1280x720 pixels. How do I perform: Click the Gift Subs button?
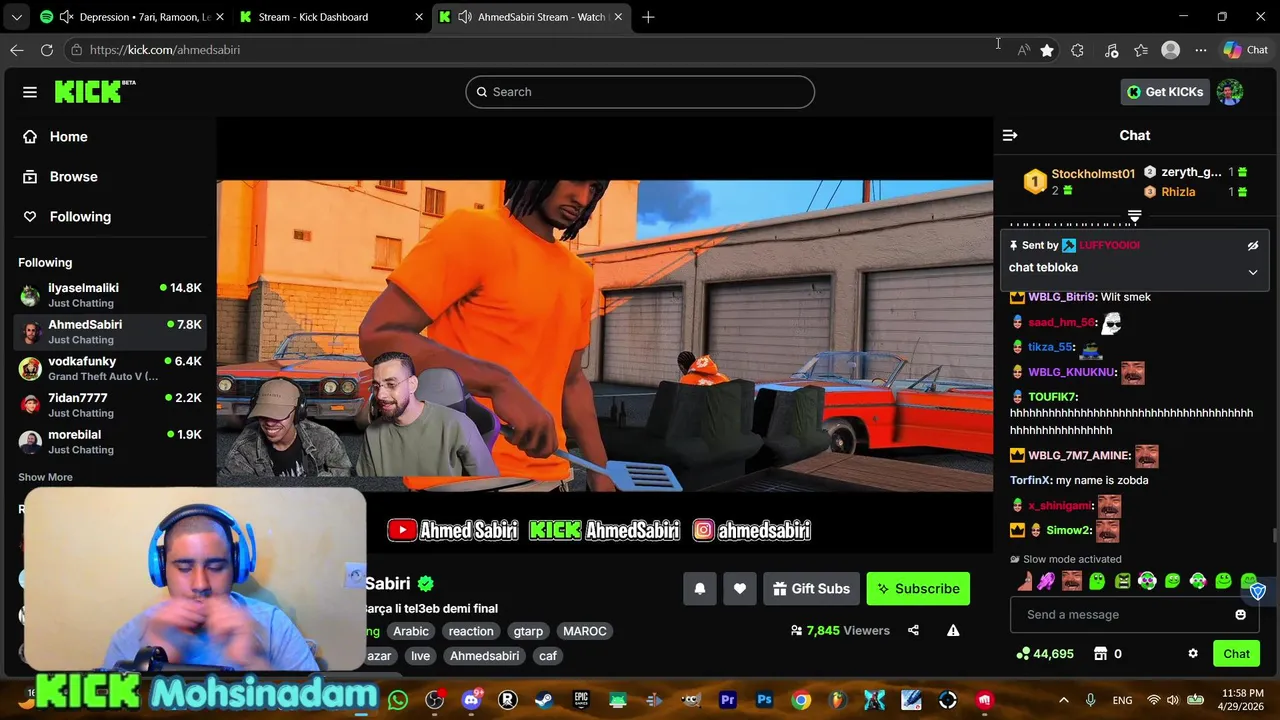click(811, 589)
